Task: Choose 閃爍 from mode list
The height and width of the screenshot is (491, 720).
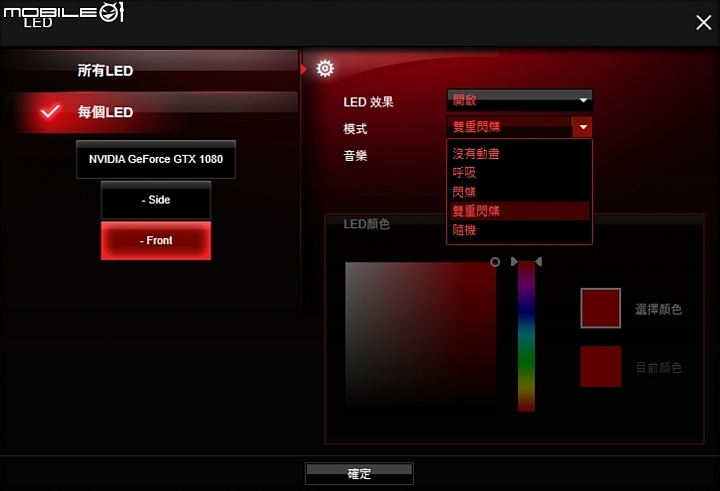Action: point(519,192)
